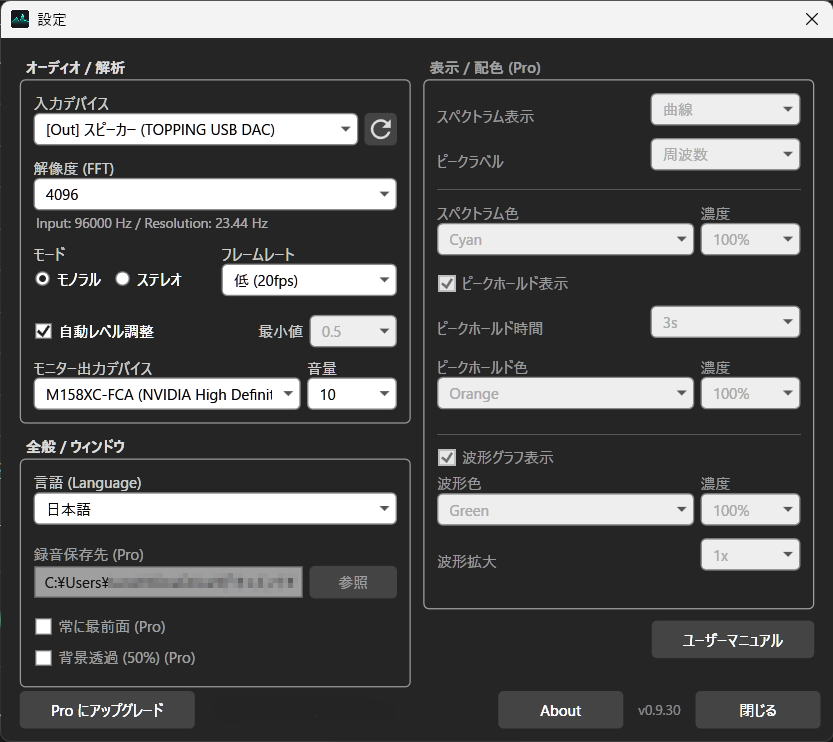This screenshot has width=833, height=742.
Task: Click the 閉じる button
Action: (758, 710)
